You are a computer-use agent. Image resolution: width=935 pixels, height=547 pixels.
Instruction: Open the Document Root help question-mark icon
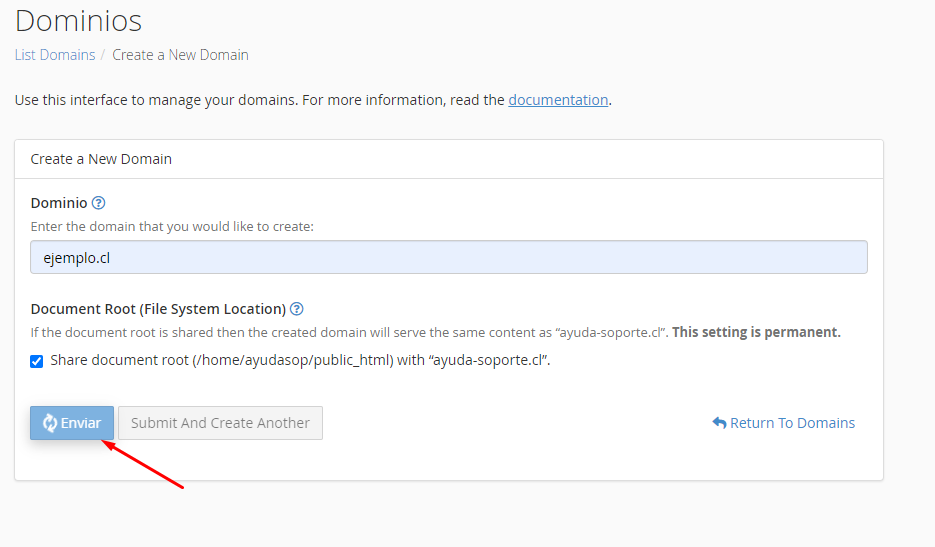click(x=296, y=309)
